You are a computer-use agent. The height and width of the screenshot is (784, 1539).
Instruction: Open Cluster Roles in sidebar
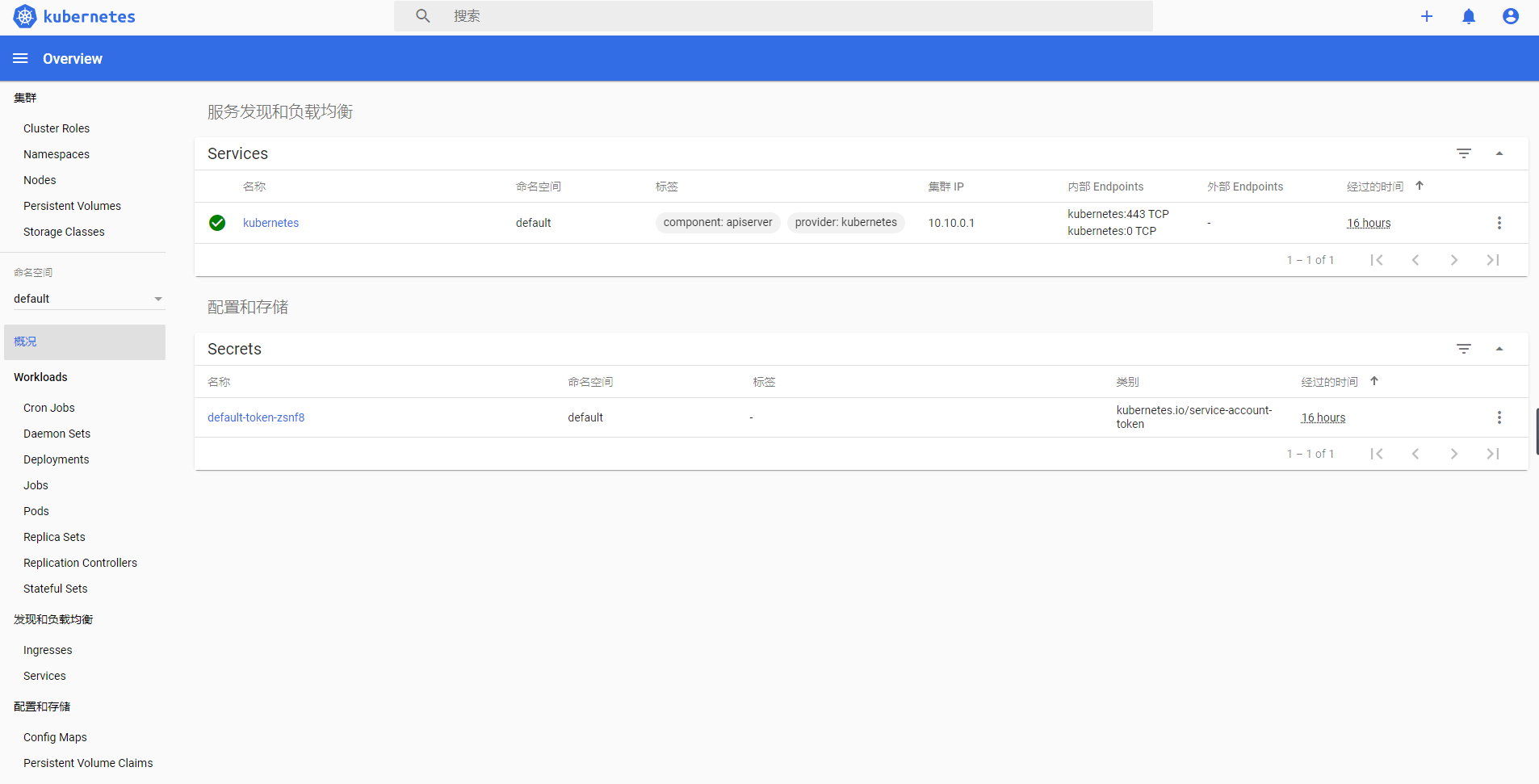click(x=57, y=128)
